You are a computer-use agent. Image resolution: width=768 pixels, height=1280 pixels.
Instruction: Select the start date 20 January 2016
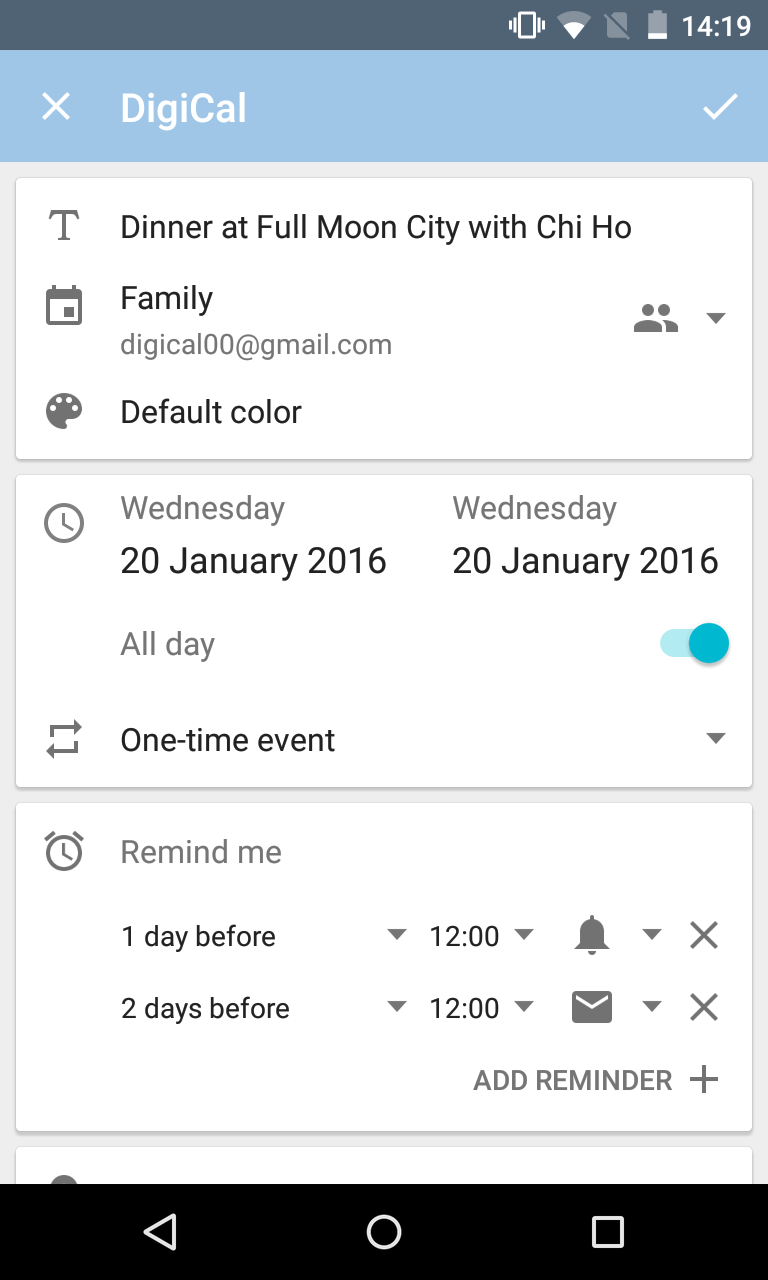(x=253, y=561)
